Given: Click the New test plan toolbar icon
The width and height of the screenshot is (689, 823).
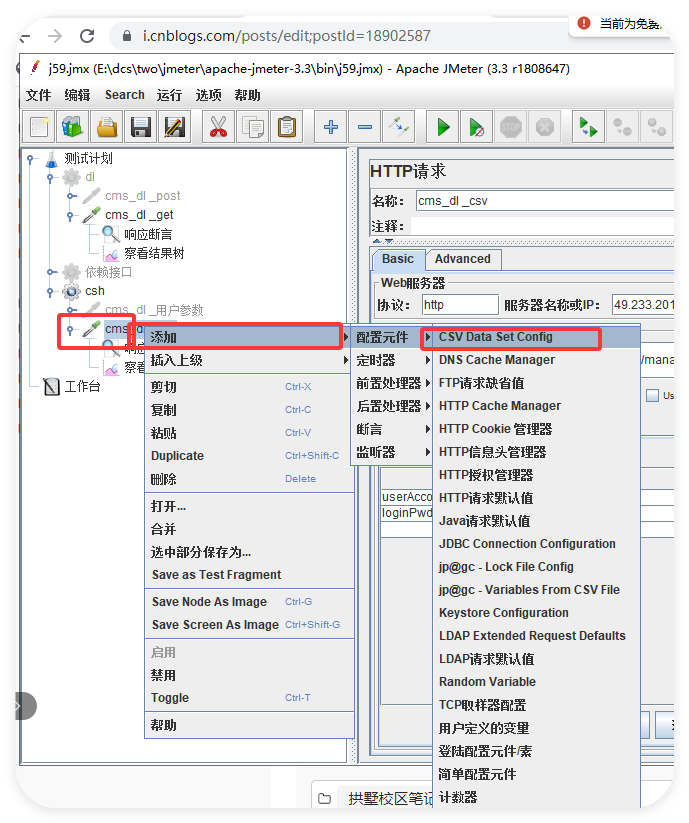Looking at the screenshot, I should 39,127.
